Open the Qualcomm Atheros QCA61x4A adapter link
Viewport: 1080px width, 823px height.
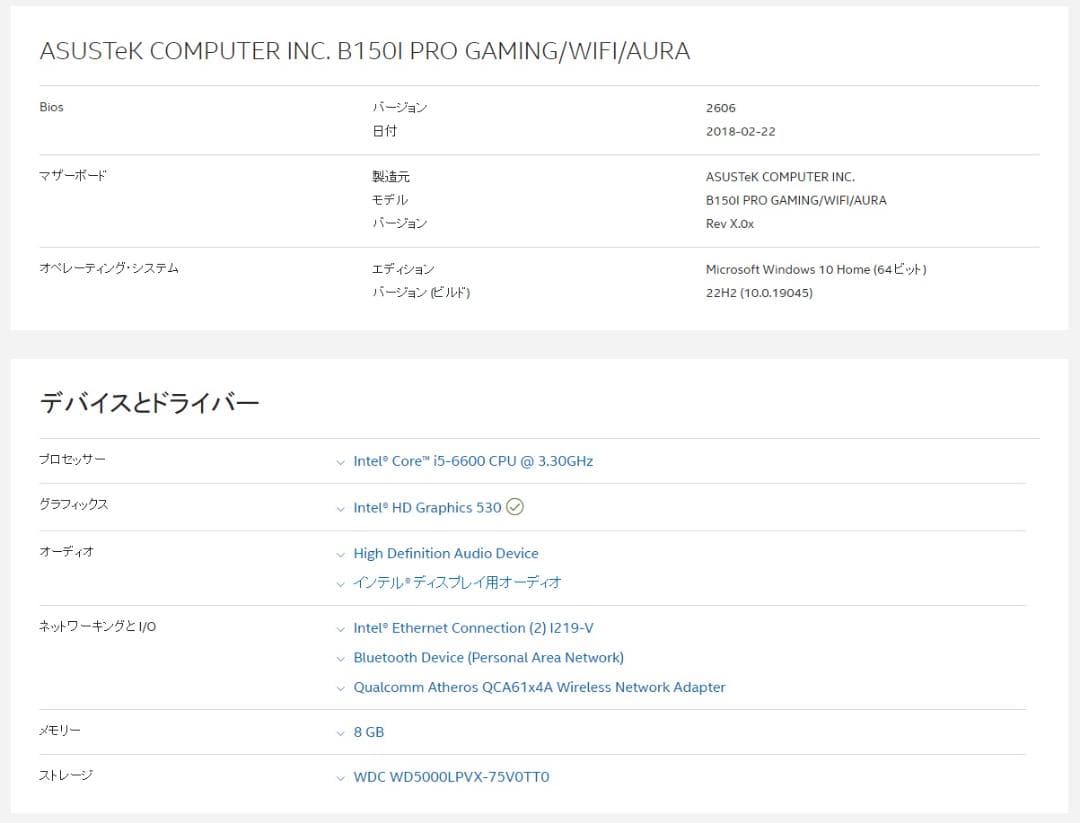539,687
